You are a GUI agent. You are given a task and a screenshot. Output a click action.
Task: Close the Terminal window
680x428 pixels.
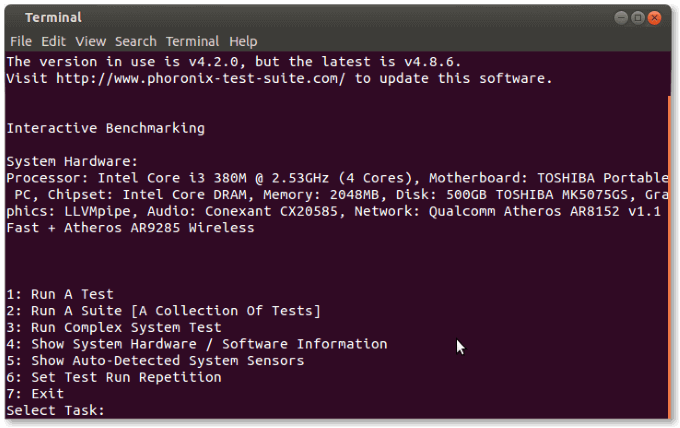tap(657, 18)
